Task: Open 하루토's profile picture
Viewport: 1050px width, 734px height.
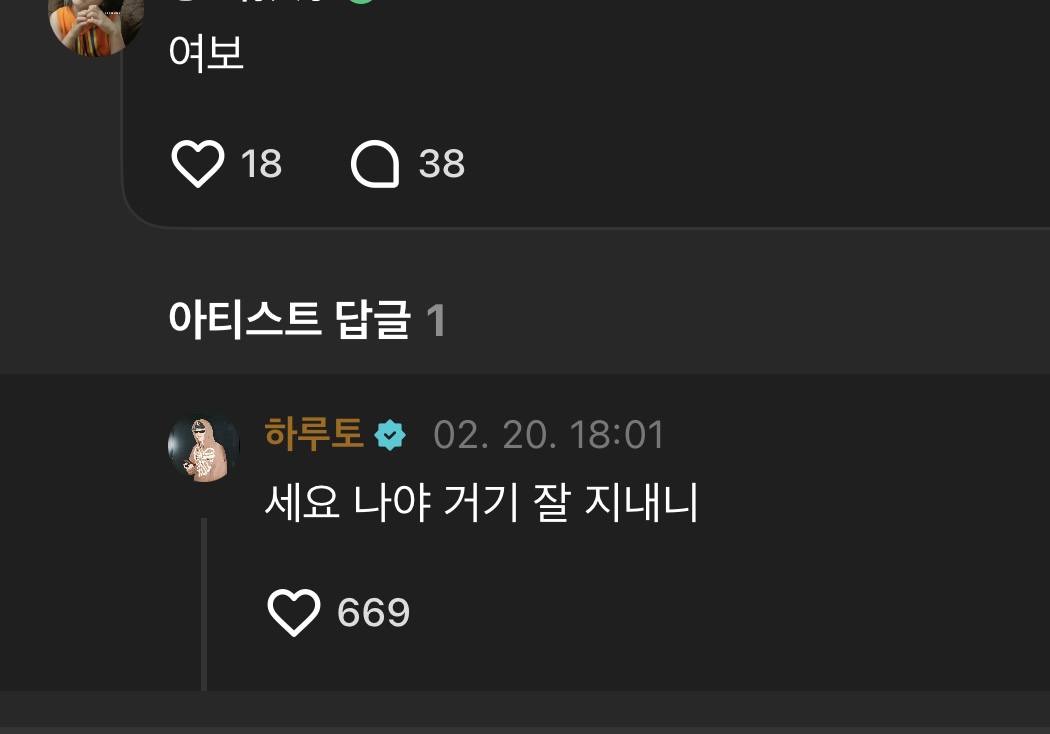Action: [204, 447]
